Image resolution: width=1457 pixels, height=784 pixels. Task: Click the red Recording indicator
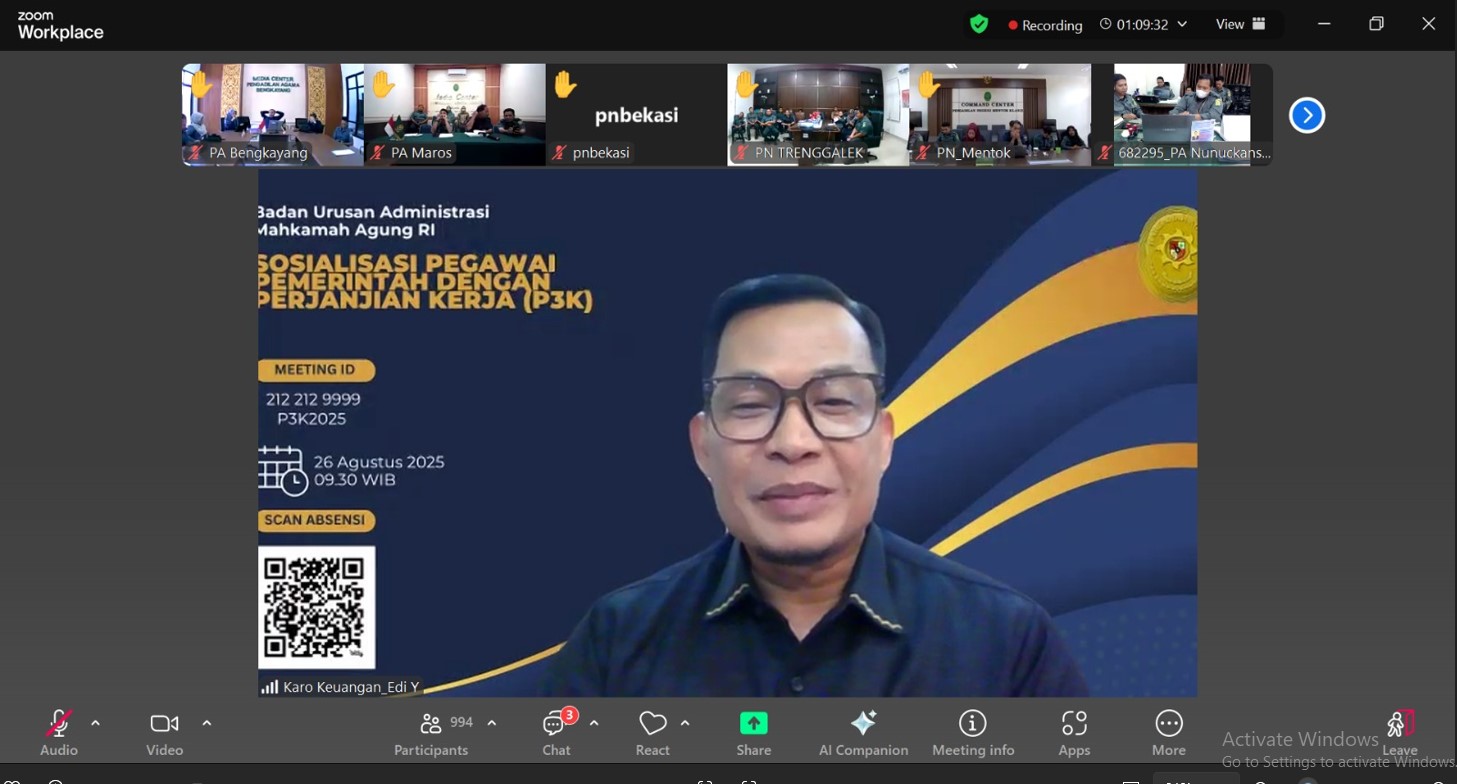point(1045,25)
